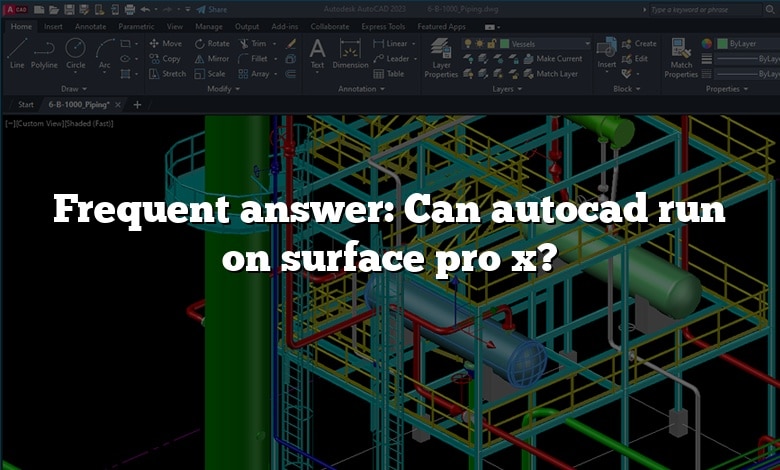Switch to the Output tab
The height and width of the screenshot is (470, 780).
point(247,26)
